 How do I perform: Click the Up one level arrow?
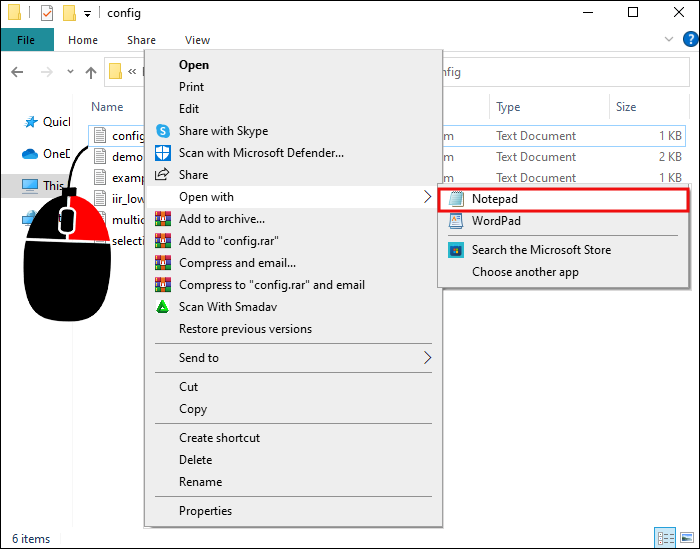tap(91, 72)
